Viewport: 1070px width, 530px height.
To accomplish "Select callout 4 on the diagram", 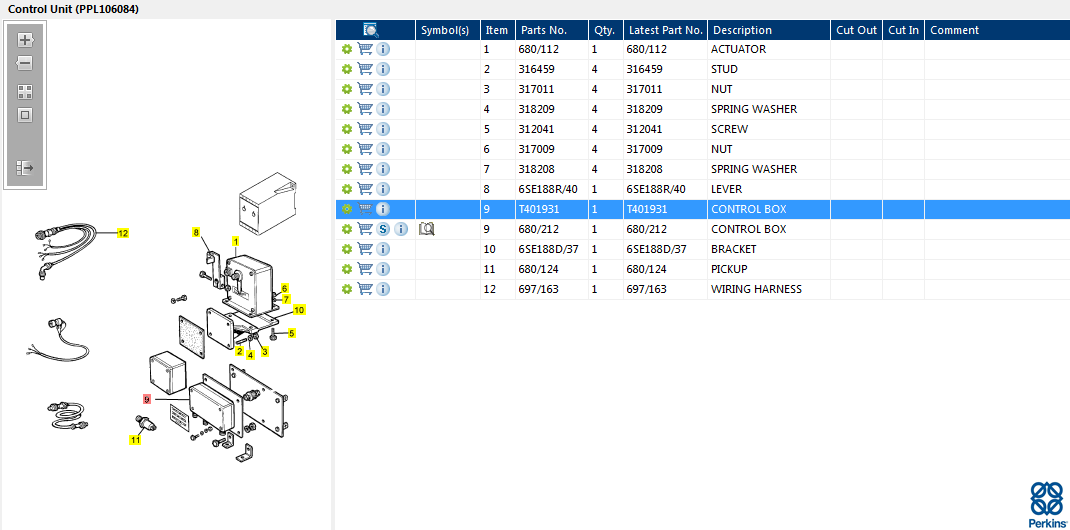I will tap(251, 355).
